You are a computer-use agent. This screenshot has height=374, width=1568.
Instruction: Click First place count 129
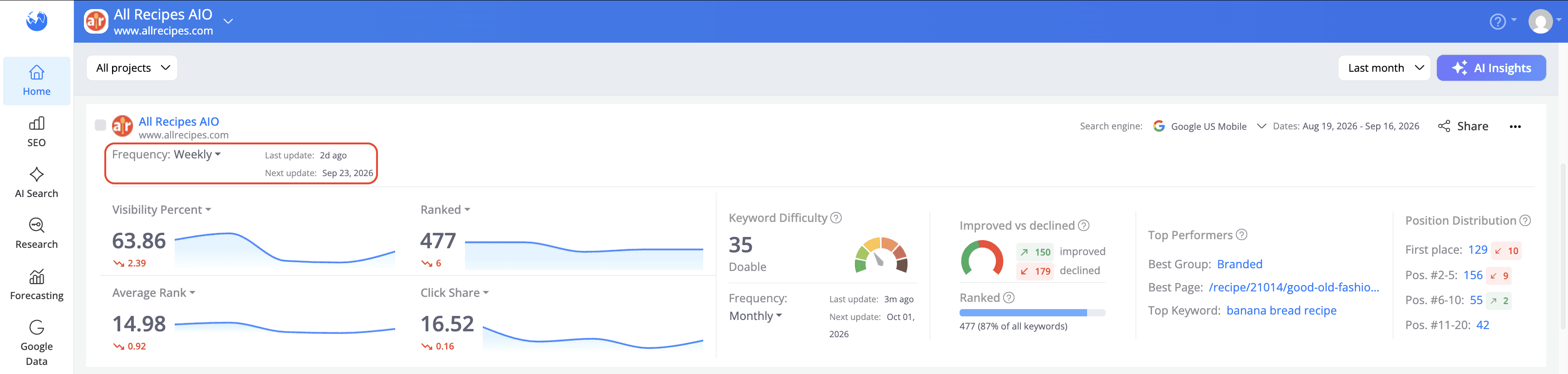1477,250
